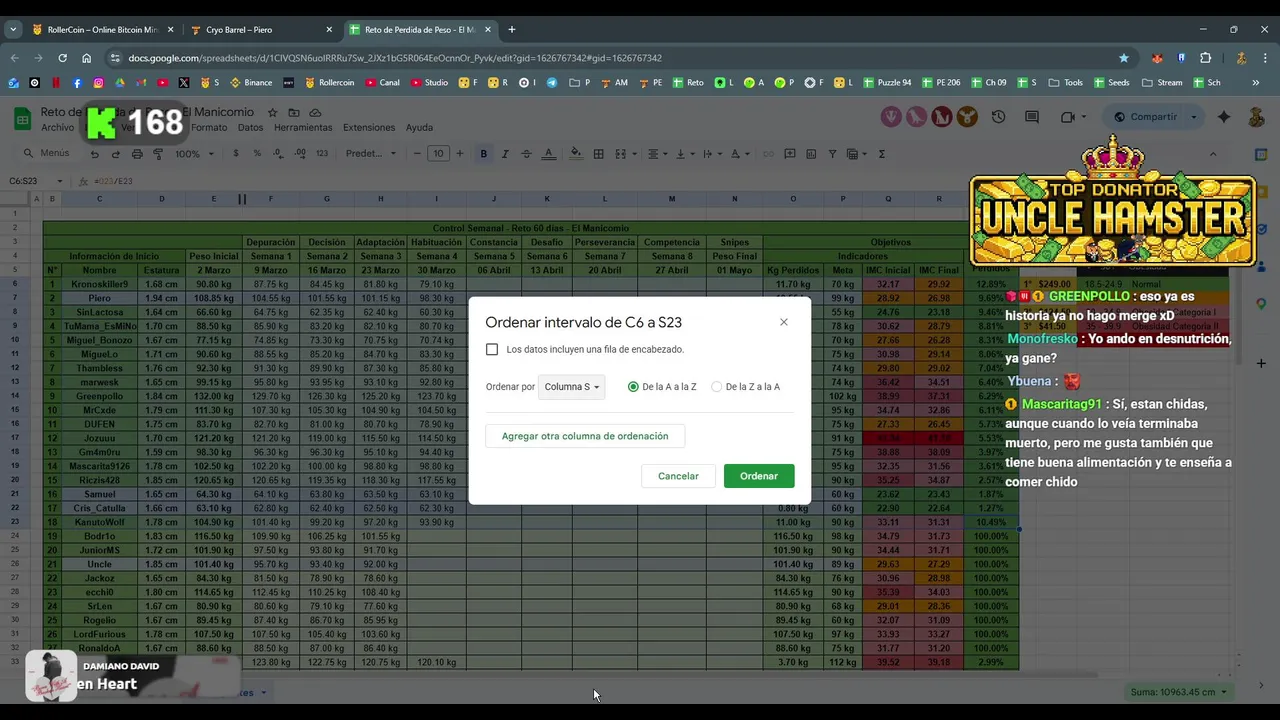
Task: Print the spreadsheet via printer icon
Action: [137, 154]
